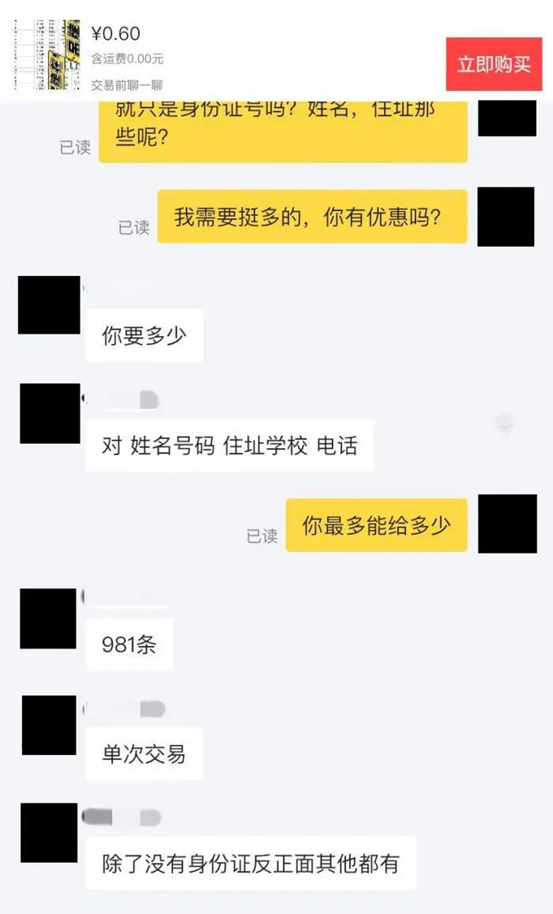Open sender avatar beside 你要多少
Screen dimensions: 553x914
49,305
